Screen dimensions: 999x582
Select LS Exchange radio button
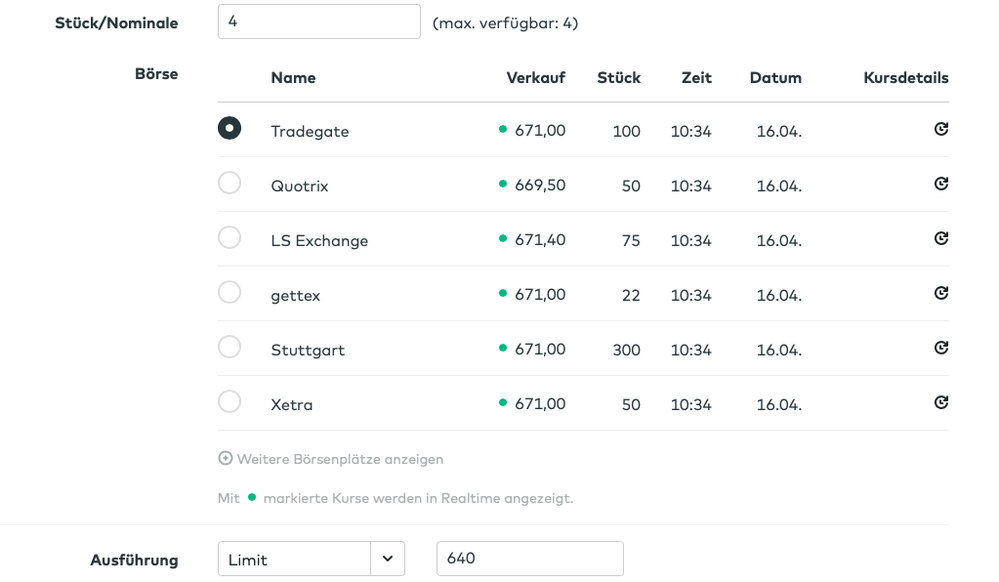click(x=229, y=238)
